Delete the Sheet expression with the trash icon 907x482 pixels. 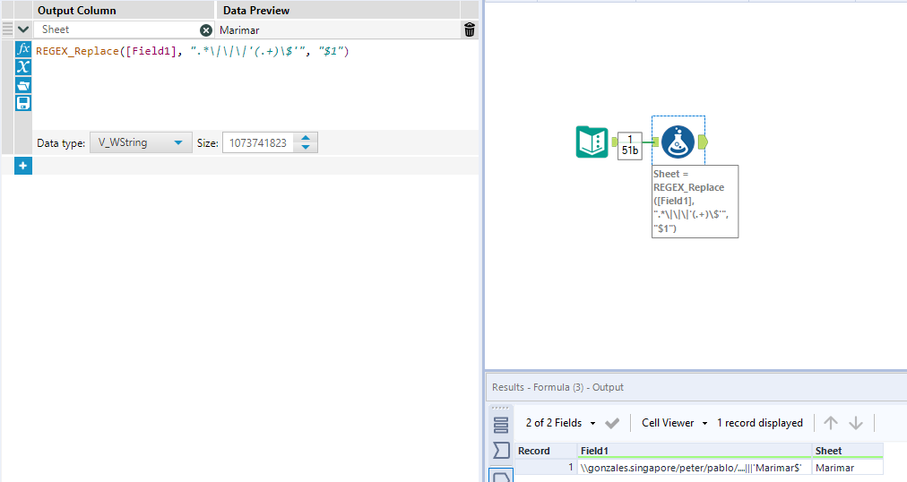[470, 30]
